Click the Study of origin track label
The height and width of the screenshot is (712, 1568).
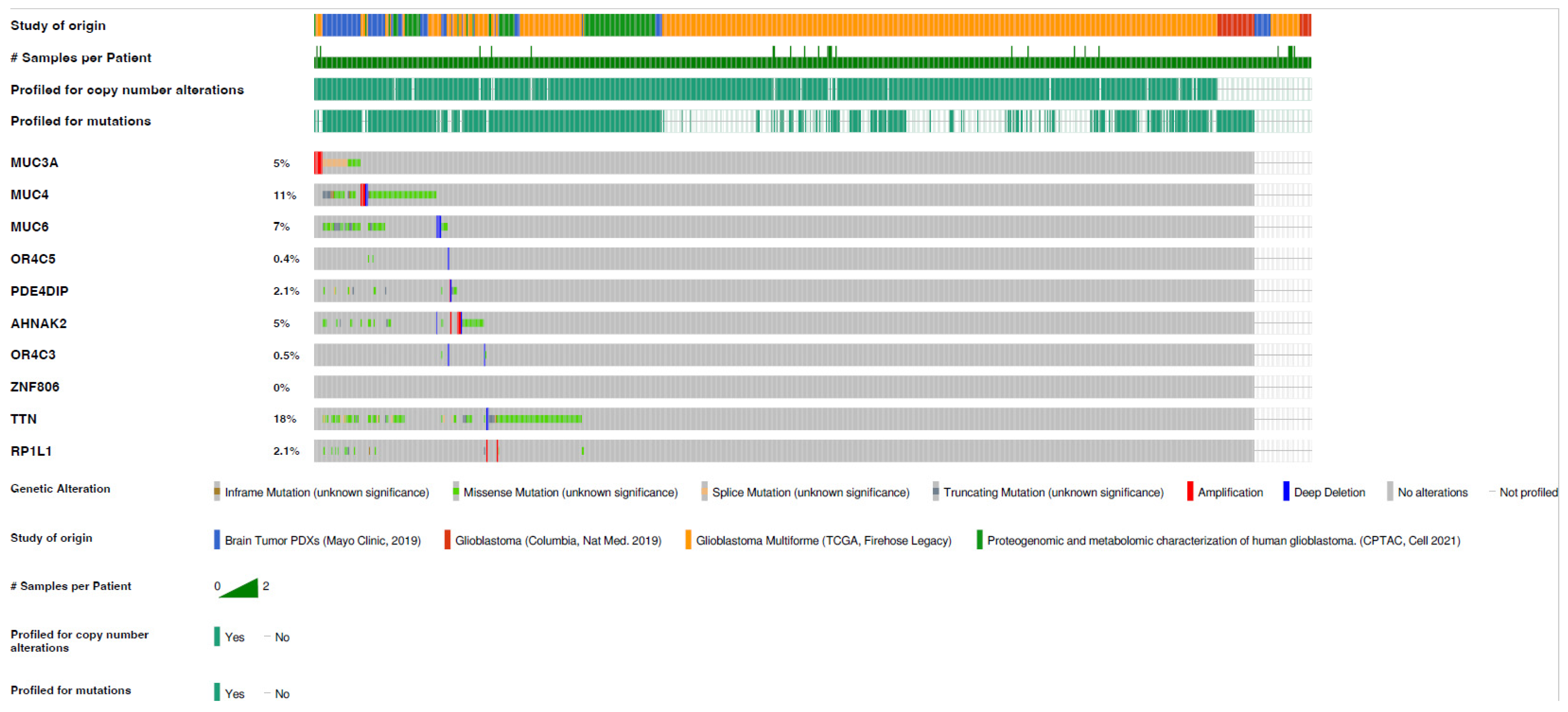(58, 26)
